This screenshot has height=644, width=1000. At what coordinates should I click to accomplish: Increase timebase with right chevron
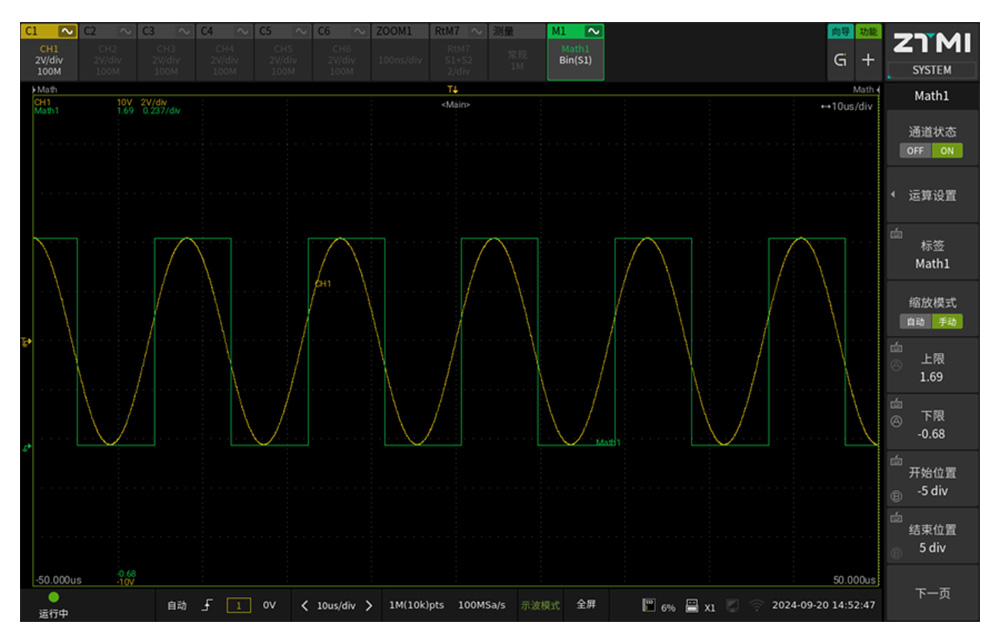369,605
